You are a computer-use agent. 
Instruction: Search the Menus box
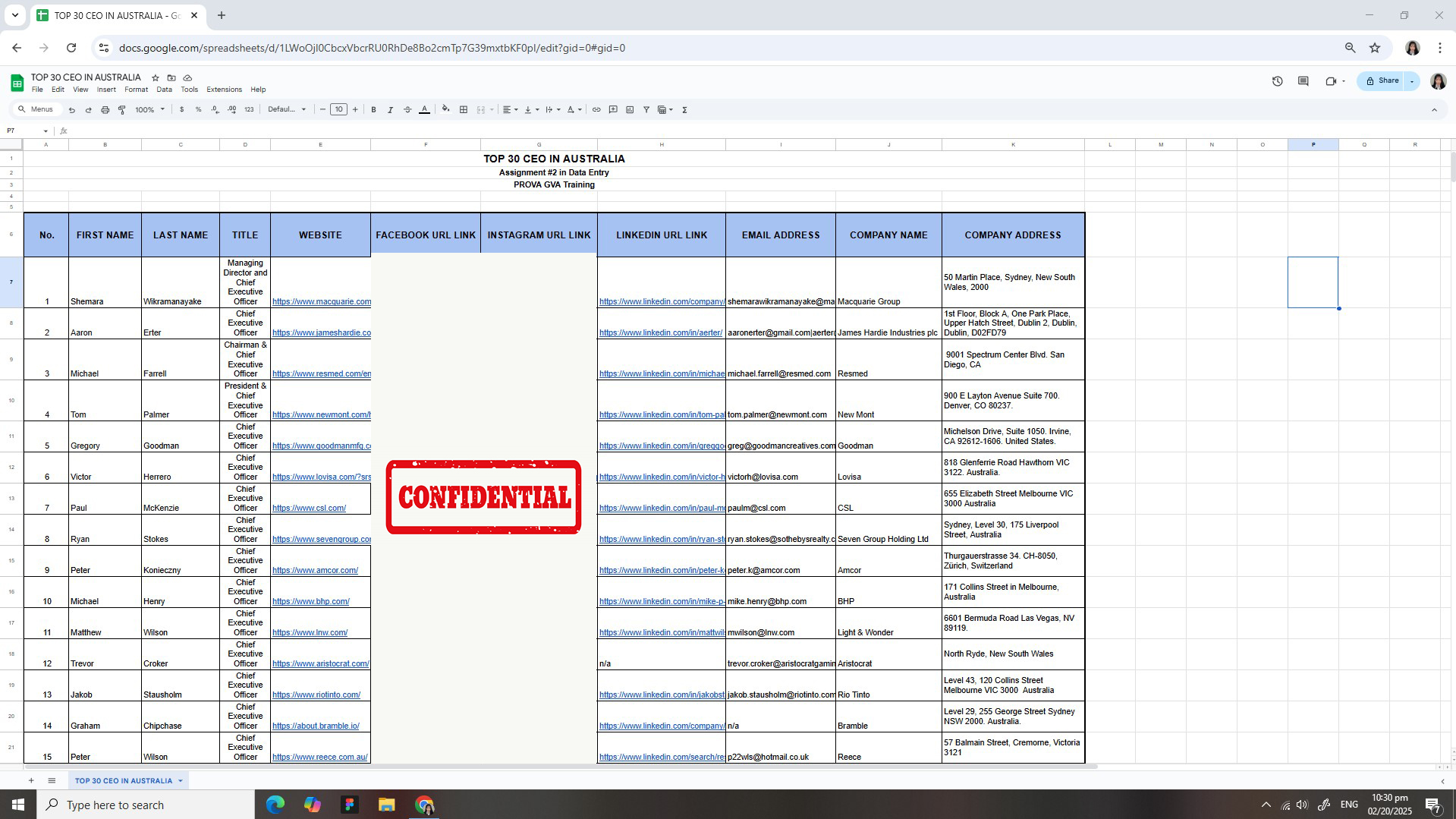(x=38, y=110)
